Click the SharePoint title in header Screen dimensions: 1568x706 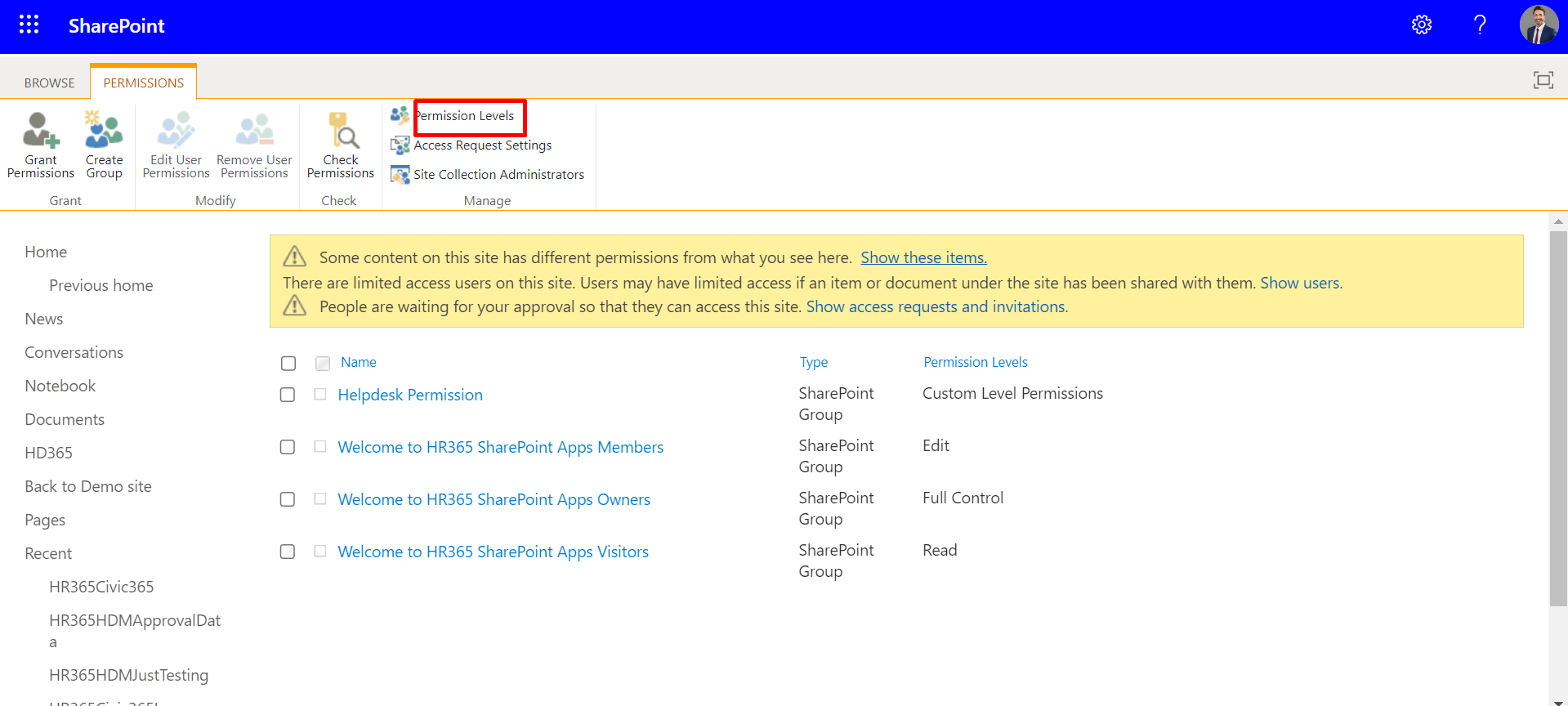pos(117,26)
